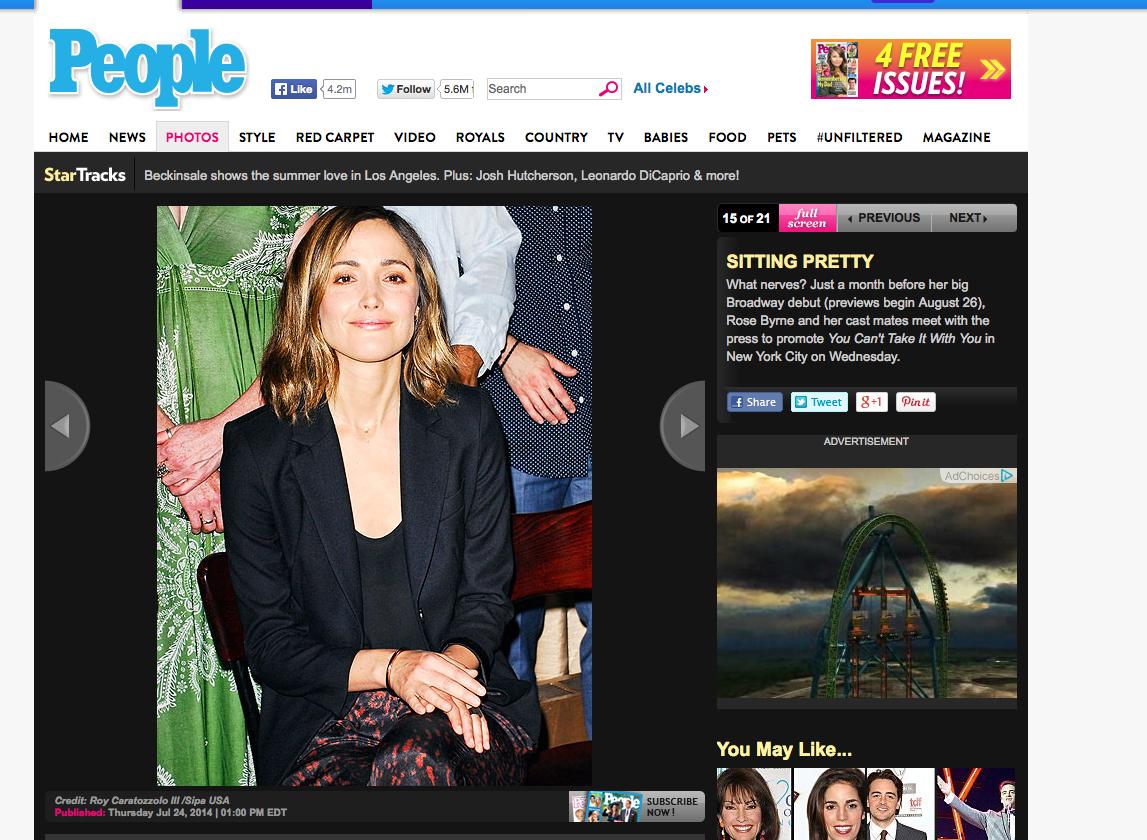Image resolution: width=1147 pixels, height=840 pixels.
Task: Click the People logo
Action: 148,68
